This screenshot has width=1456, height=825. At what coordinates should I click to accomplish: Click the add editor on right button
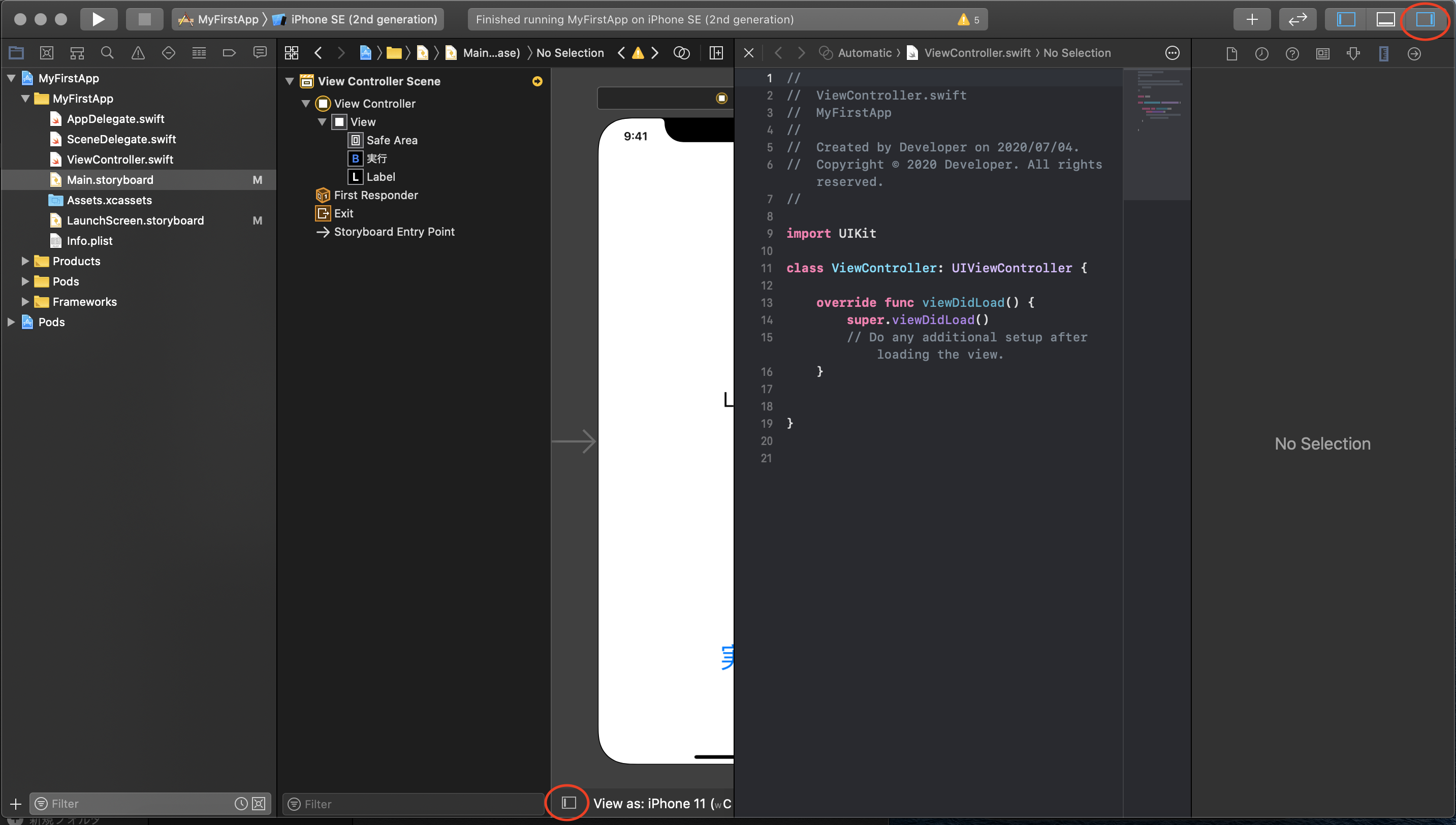tap(716, 53)
